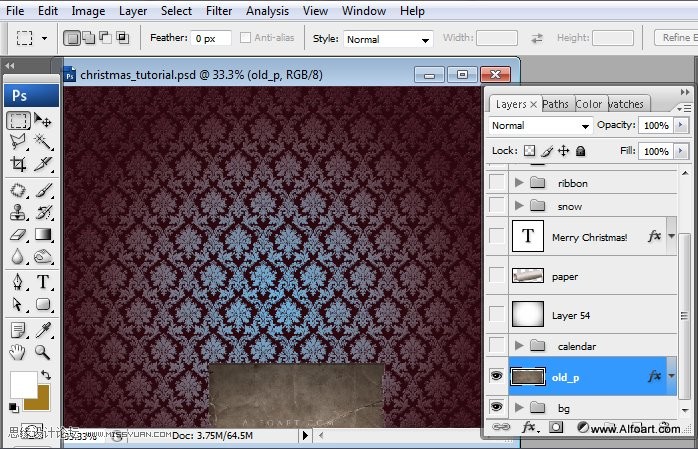Open the Style dropdown in options bar

(387, 39)
